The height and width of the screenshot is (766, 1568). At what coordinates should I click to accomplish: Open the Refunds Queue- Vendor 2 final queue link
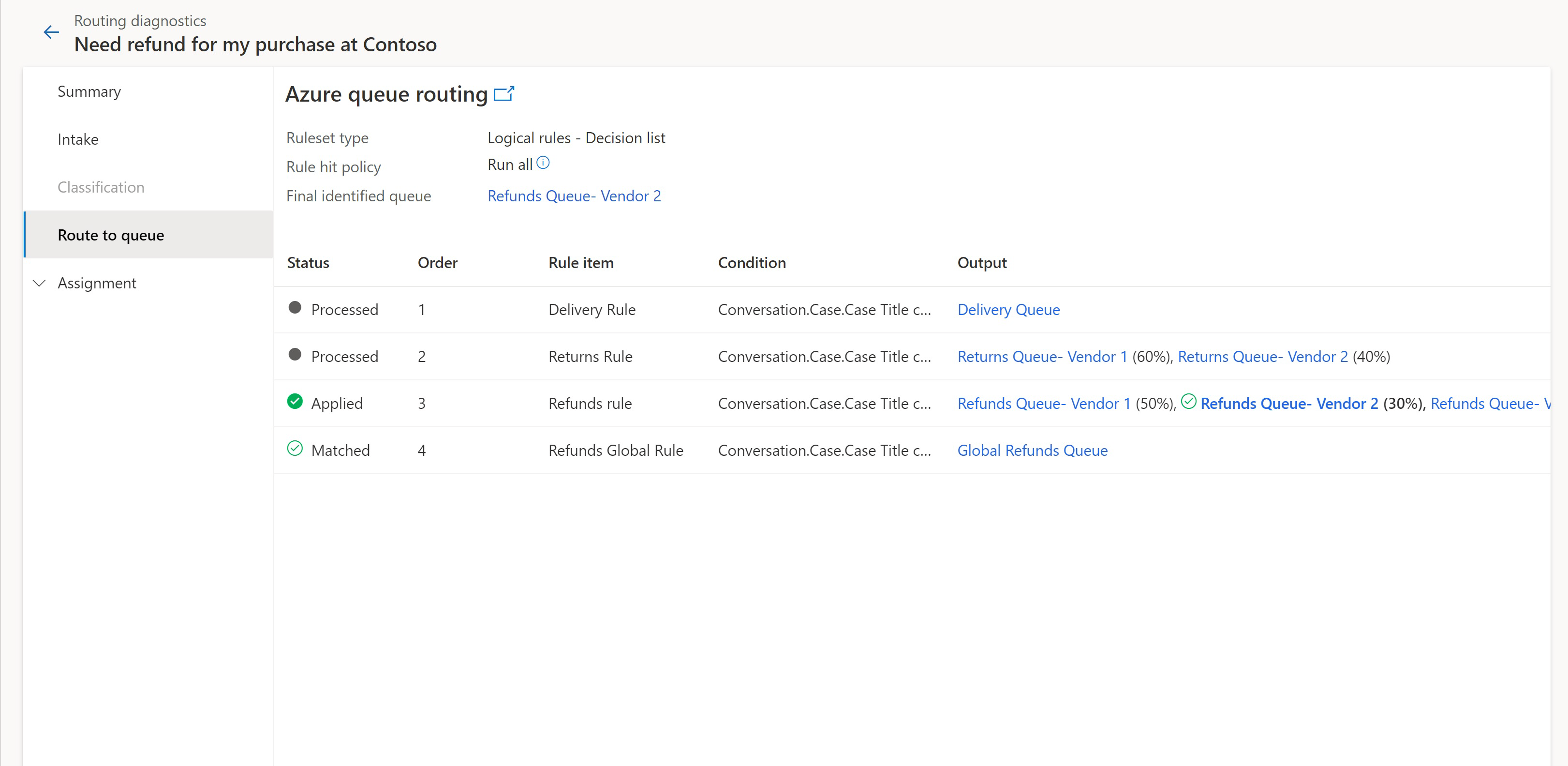coord(574,196)
